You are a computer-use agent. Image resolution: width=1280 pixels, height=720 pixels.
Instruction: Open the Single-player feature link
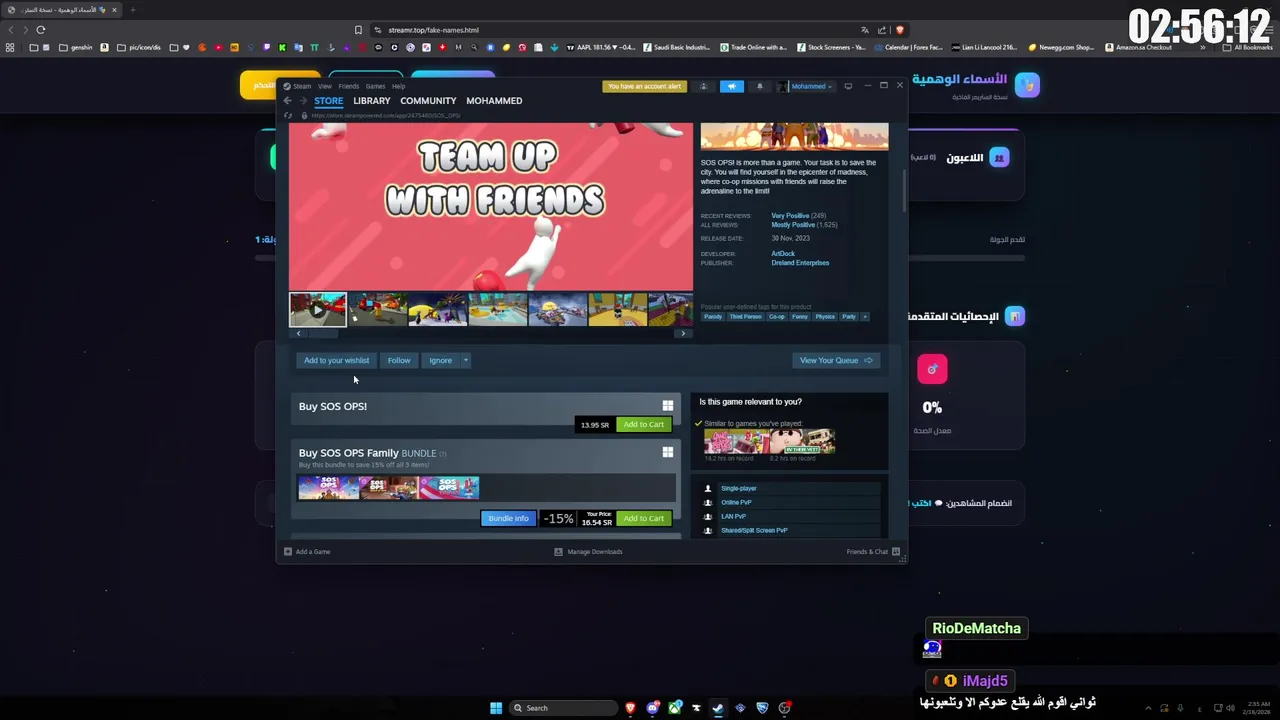[x=738, y=489]
